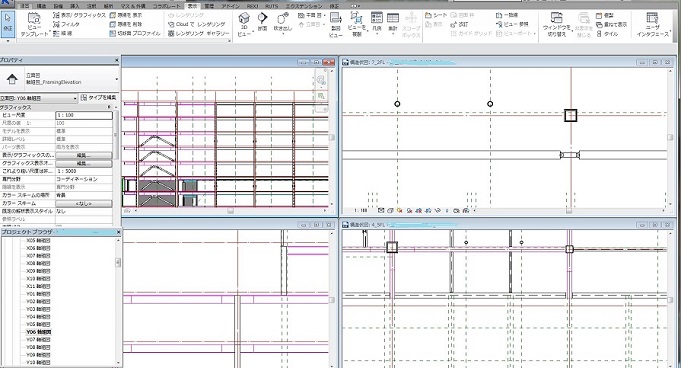Select Y01 軸組図 in the project browser
Image resolution: width=681 pixels, height=368 pixels.
[x=38, y=294]
